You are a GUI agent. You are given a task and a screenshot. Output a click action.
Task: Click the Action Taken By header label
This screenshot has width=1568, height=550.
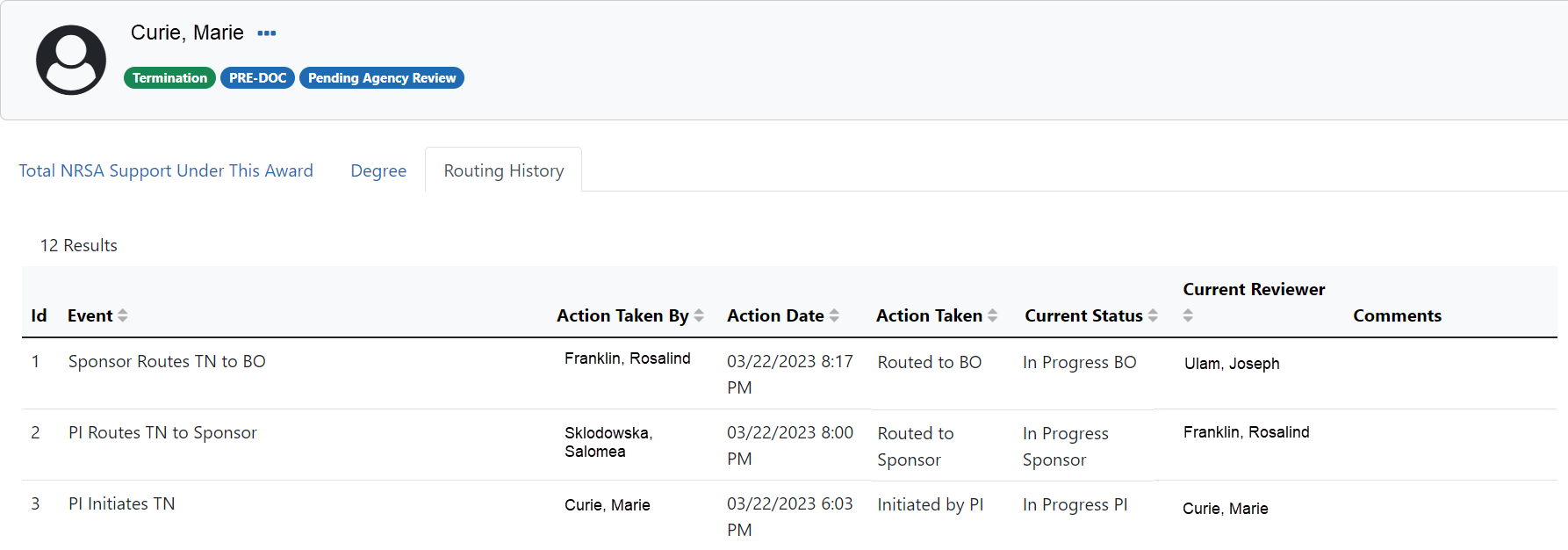[622, 315]
